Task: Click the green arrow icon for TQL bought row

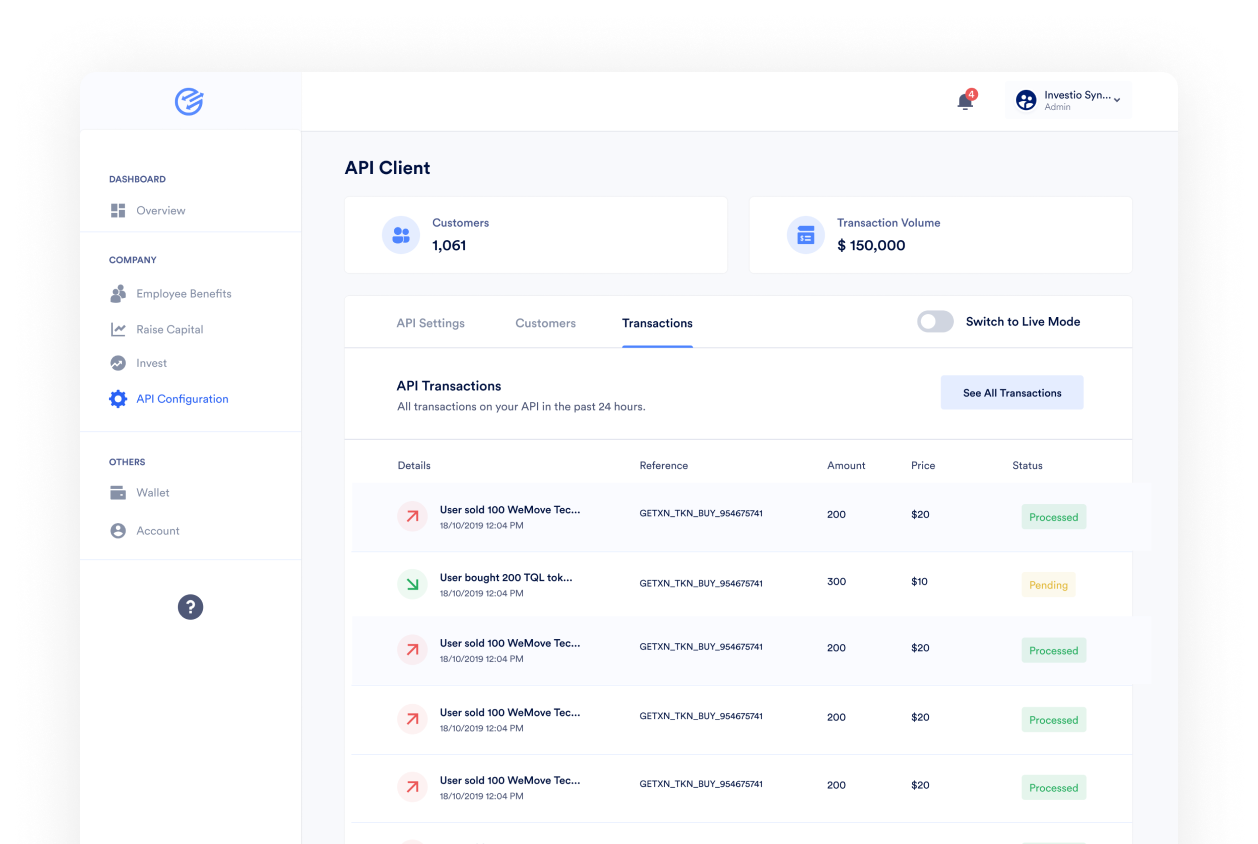Action: [412, 584]
